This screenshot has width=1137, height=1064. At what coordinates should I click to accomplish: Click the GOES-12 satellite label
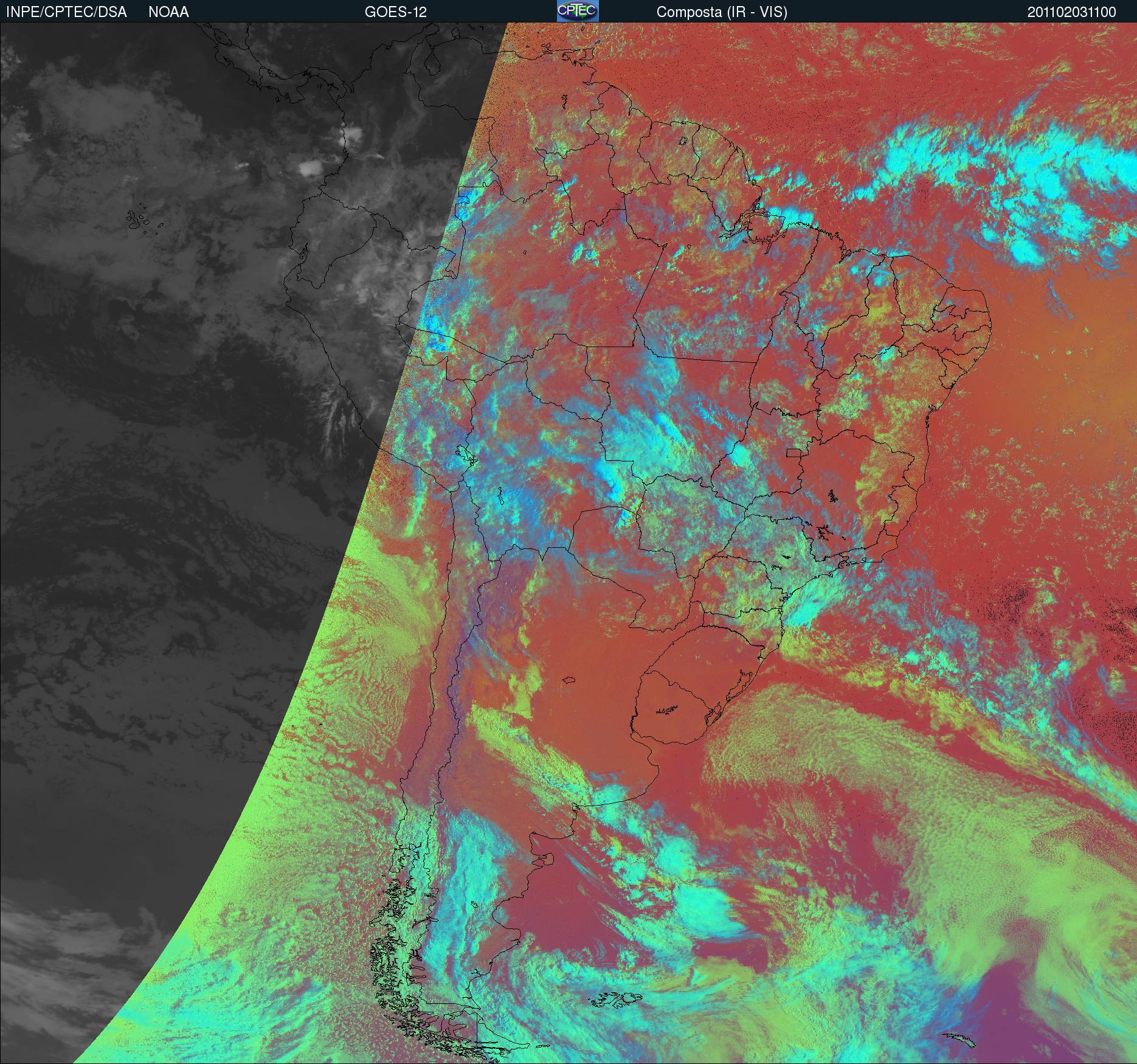[x=396, y=12]
